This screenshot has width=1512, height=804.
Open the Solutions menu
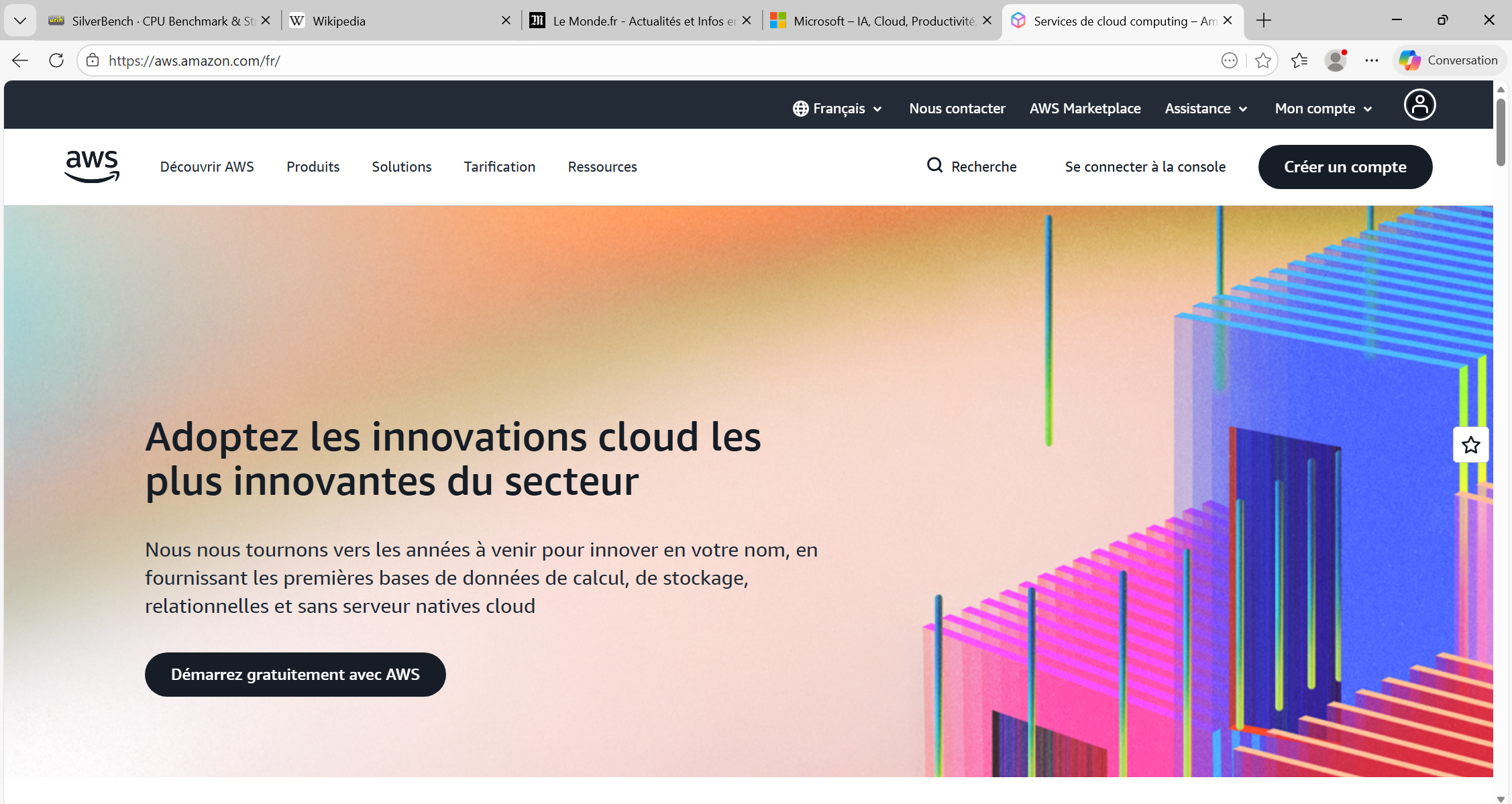click(x=402, y=167)
